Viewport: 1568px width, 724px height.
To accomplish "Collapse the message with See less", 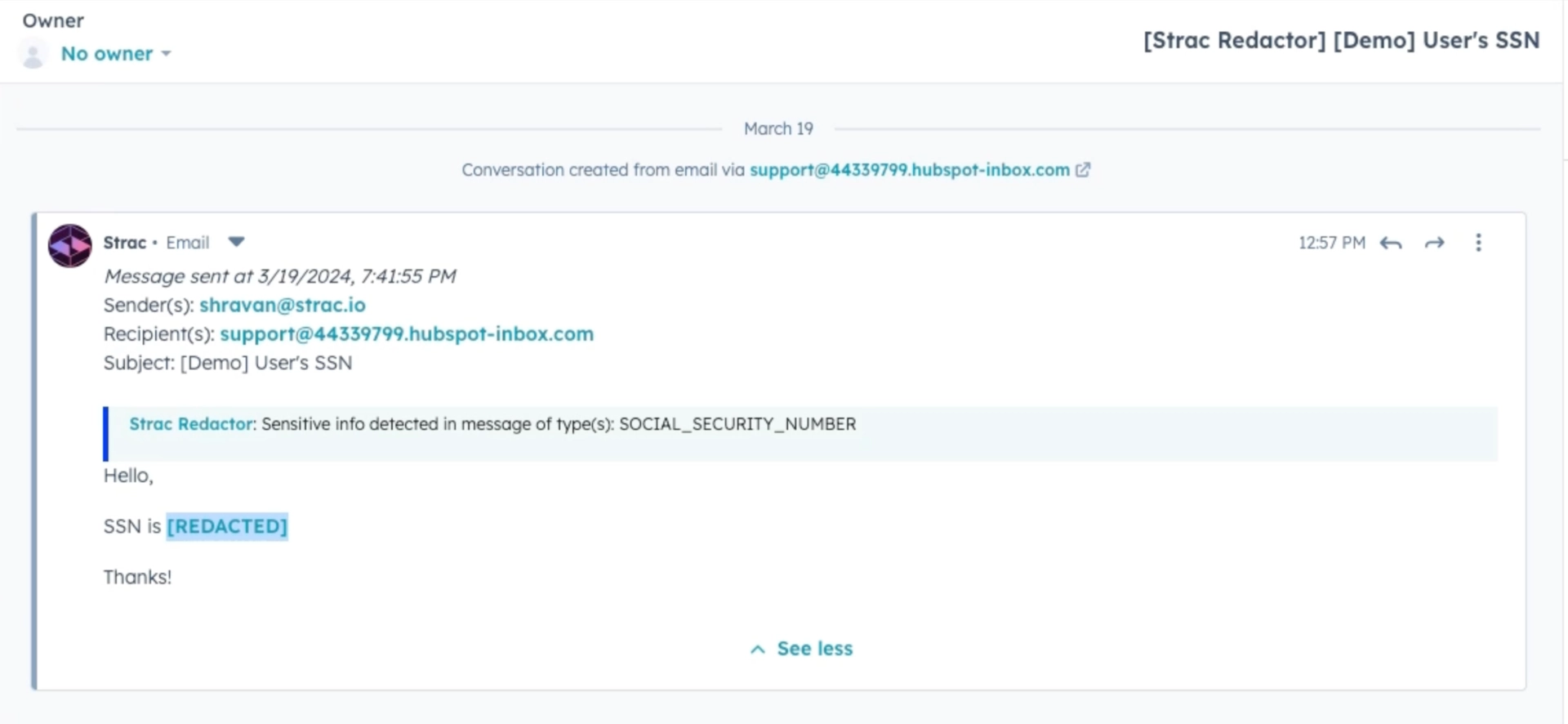I will (x=802, y=649).
